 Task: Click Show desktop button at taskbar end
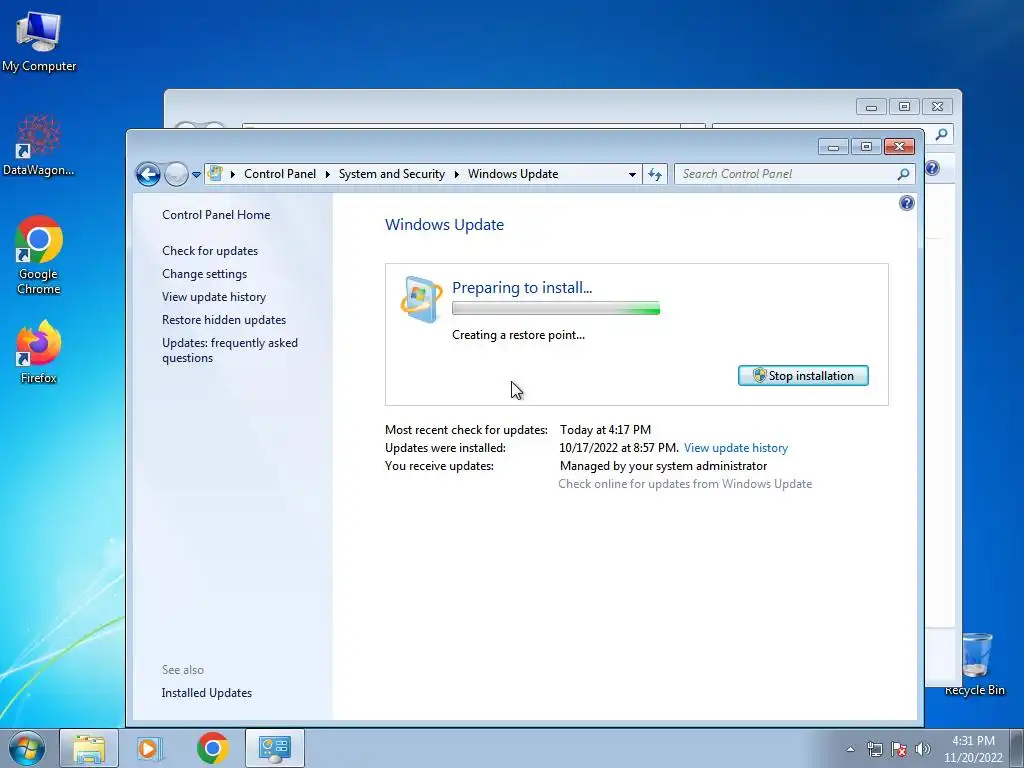coord(1016,749)
